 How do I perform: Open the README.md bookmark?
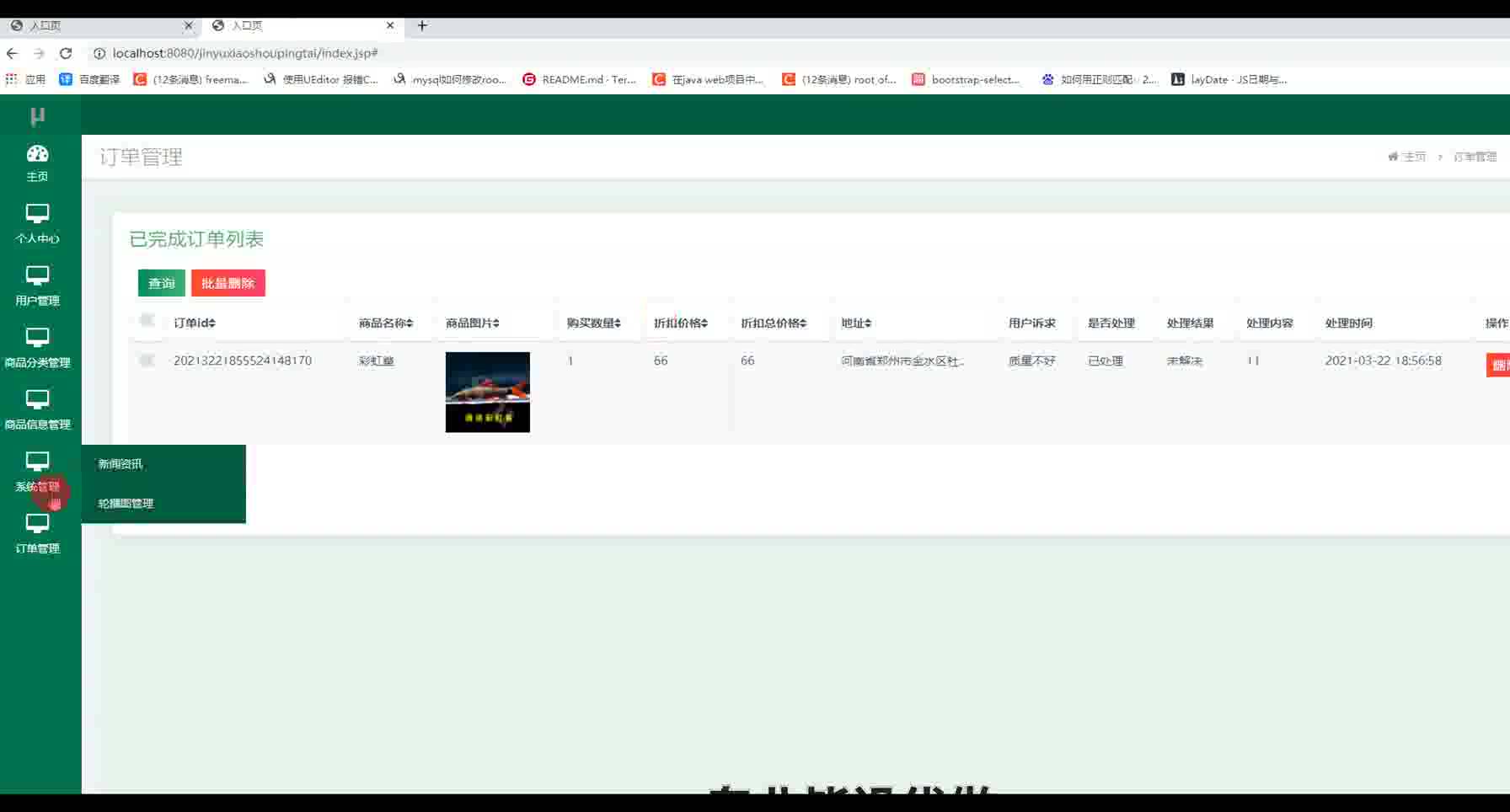[x=580, y=79]
